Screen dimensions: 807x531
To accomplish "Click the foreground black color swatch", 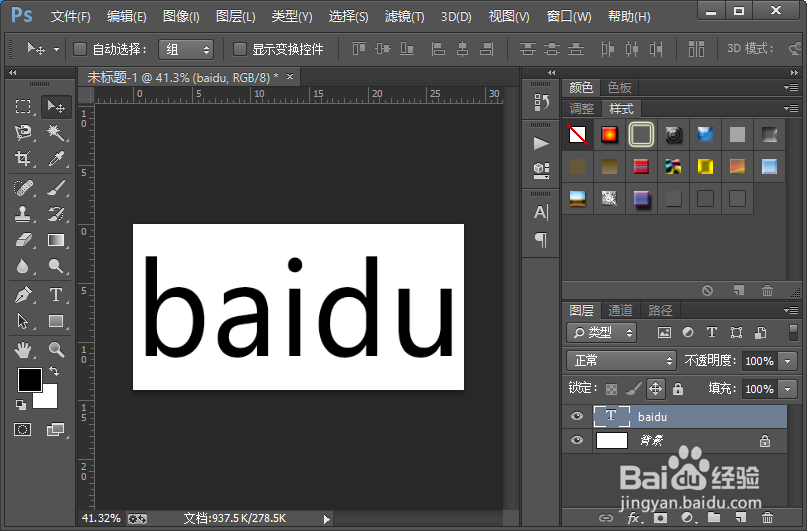I will (x=30, y=380).
